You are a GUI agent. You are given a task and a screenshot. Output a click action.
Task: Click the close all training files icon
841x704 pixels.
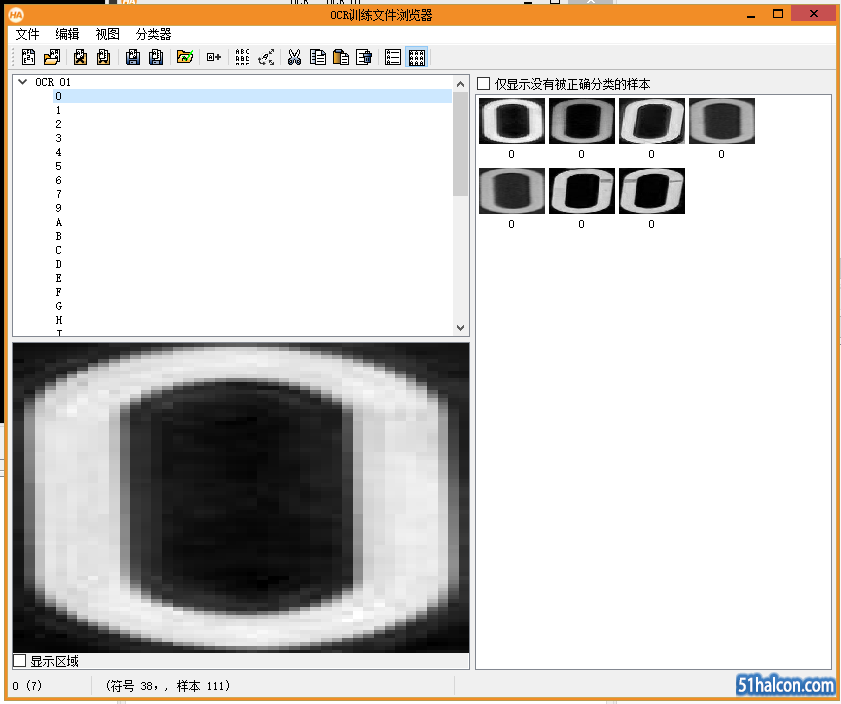(x=104, y=57)
